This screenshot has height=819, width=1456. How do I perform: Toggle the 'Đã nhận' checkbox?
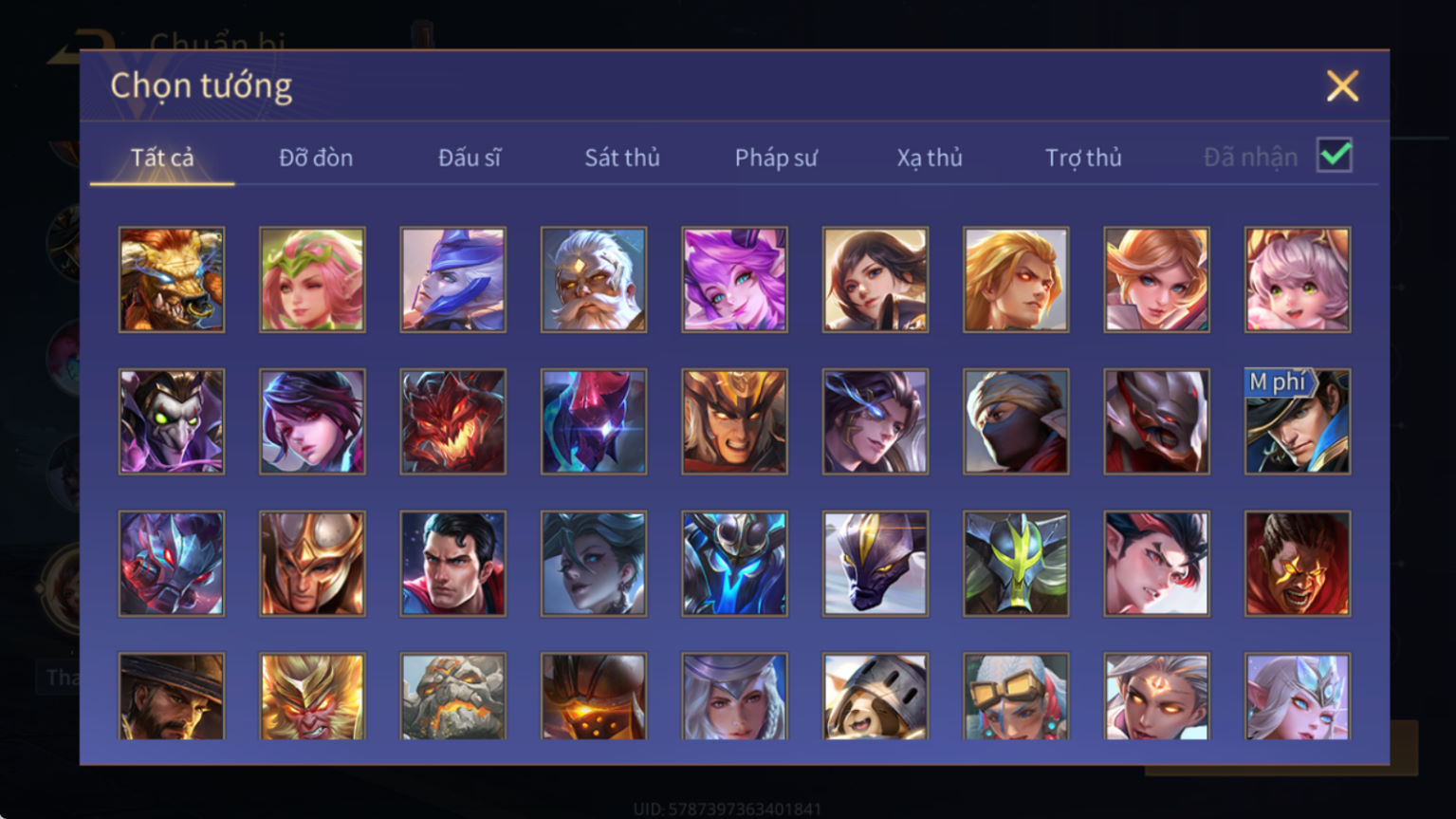[1335, 155]
